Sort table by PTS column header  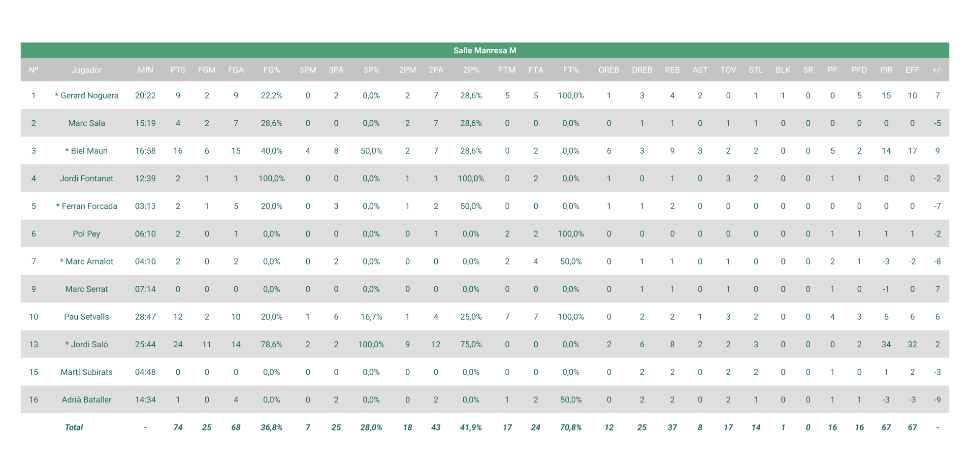(177, 70)
